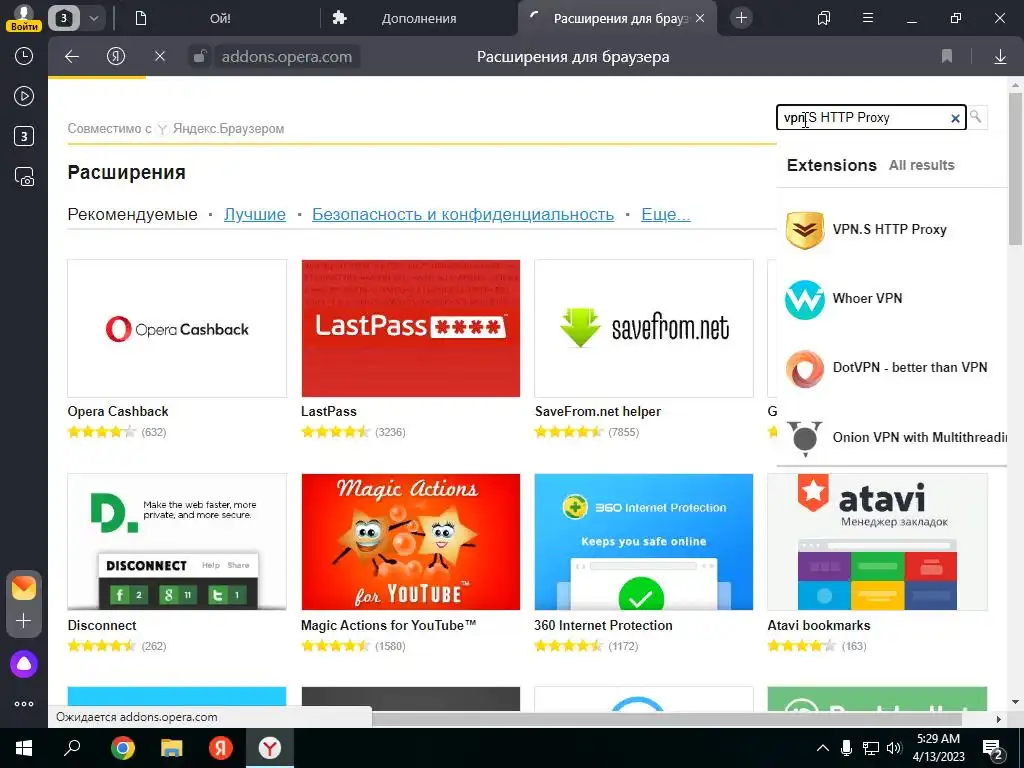The image size is (1024, 768).
Task: Open the savefrom.net extension thumbnail
Action: (643, 328)
